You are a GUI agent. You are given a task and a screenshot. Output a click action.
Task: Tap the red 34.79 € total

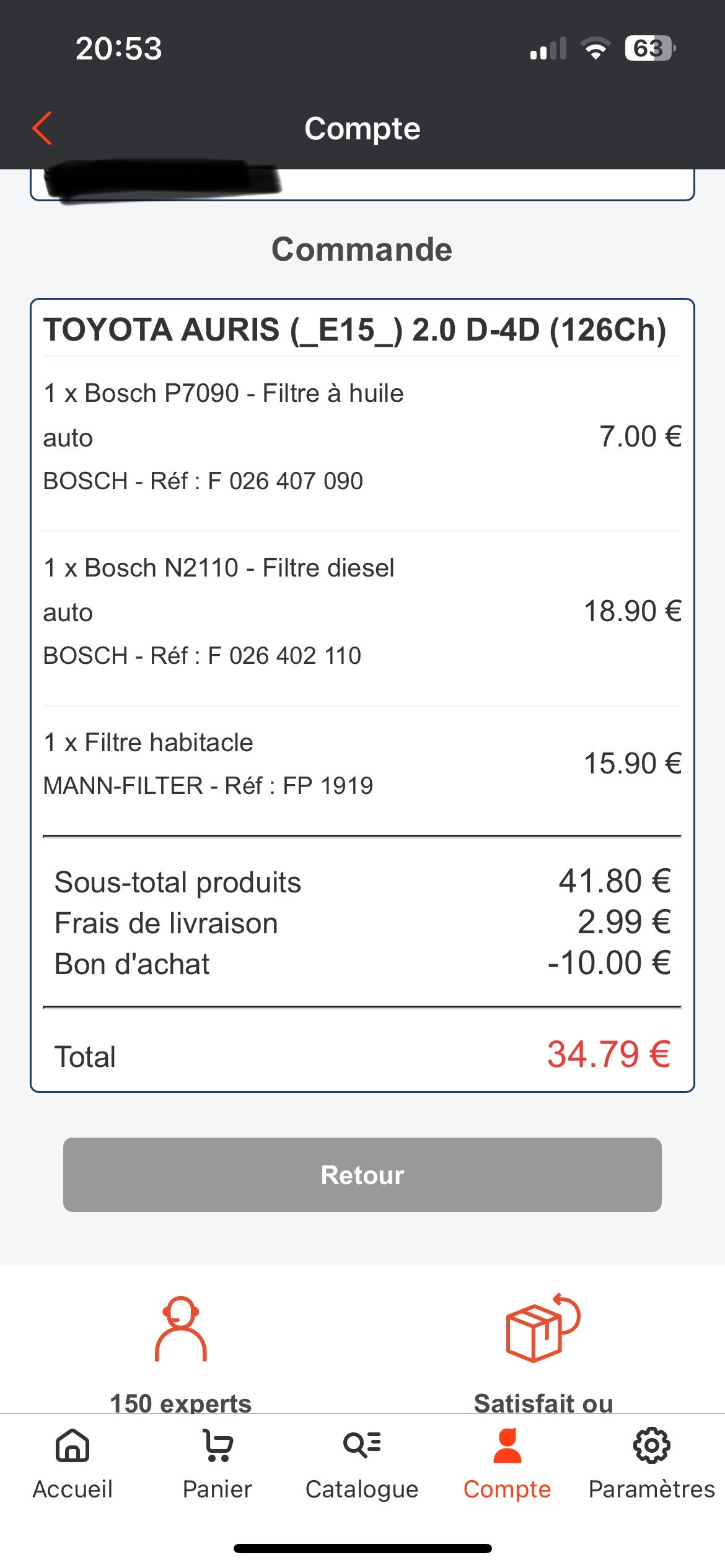608,1054
